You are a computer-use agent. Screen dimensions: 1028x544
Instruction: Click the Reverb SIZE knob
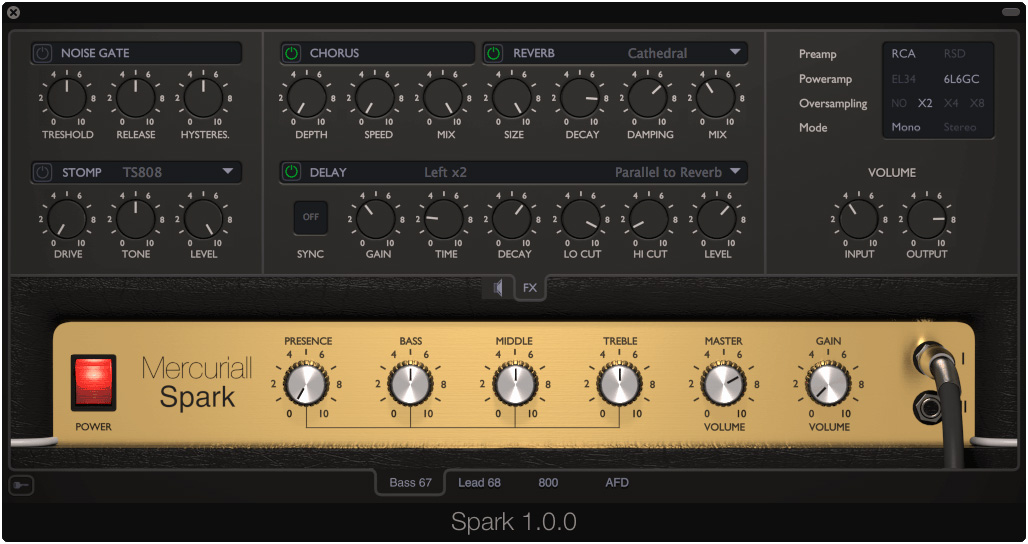pos(511,98)
